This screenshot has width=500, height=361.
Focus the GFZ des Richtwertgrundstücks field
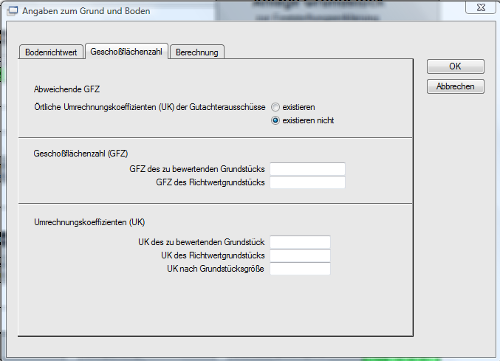pos(307,182)
